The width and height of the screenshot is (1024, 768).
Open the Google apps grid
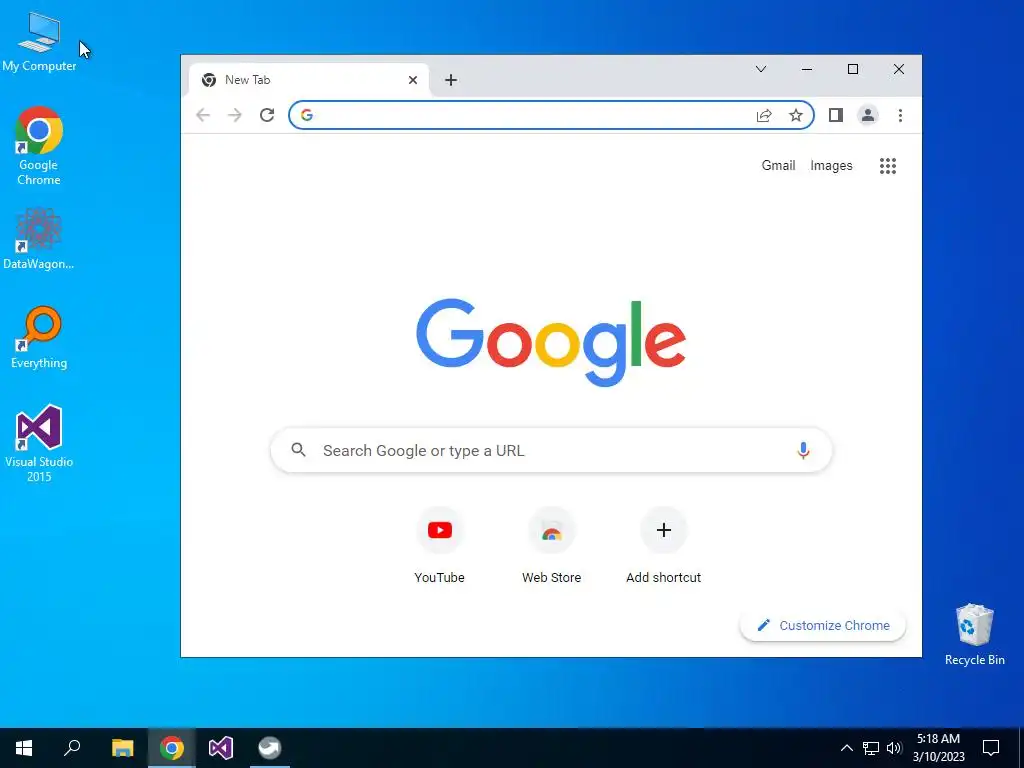click(x=888, y=166)
